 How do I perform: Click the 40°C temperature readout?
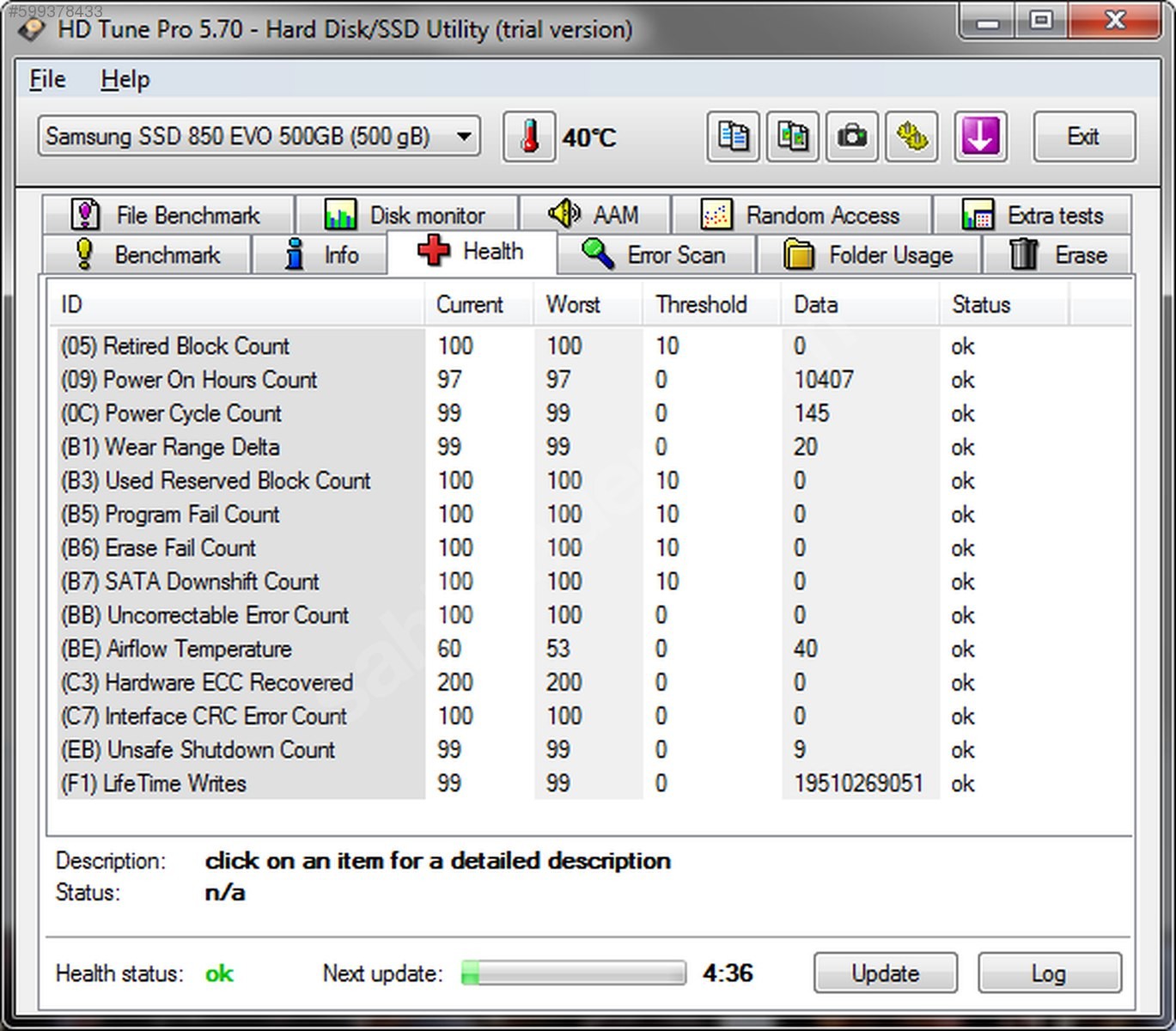coord(589,137)
